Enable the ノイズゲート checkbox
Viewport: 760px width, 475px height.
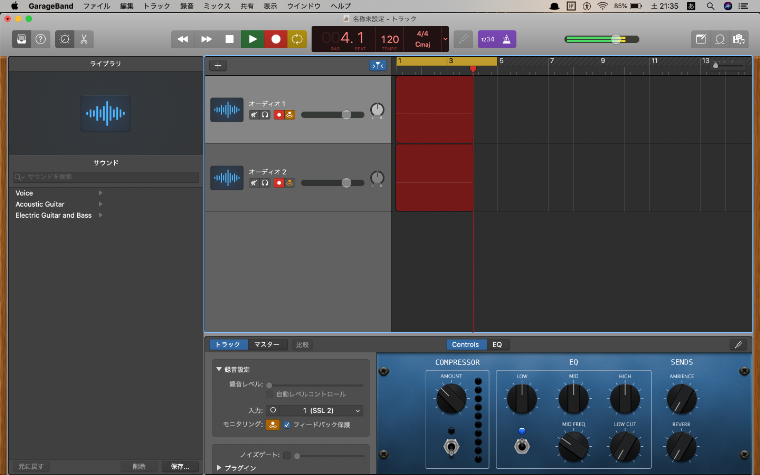(286, 455)
